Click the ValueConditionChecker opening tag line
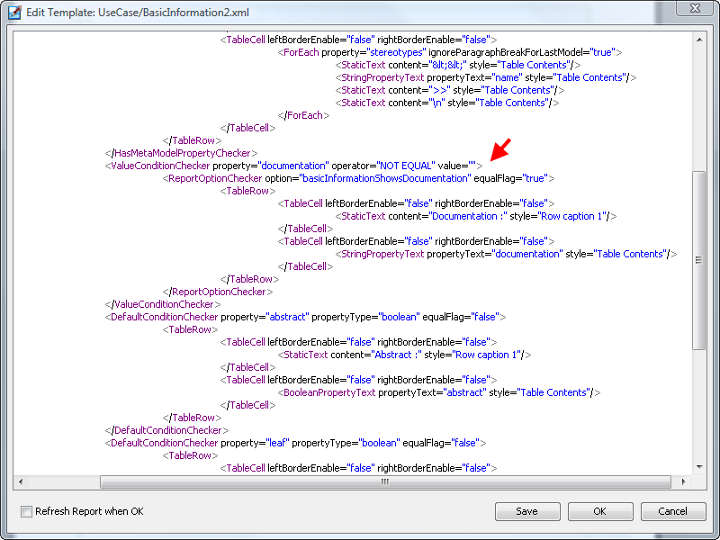The width and height of the screenshot is (720, 540). [x=294, y=166]
